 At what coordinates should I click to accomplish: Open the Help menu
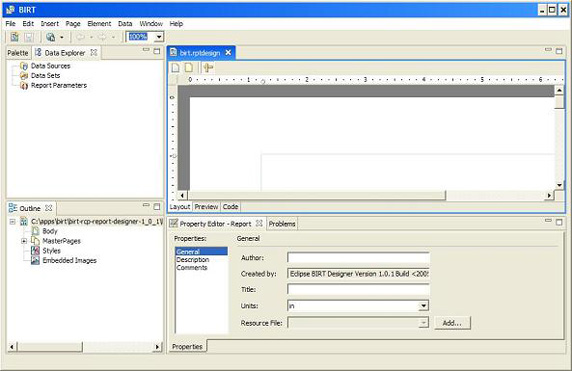(176, 24)
